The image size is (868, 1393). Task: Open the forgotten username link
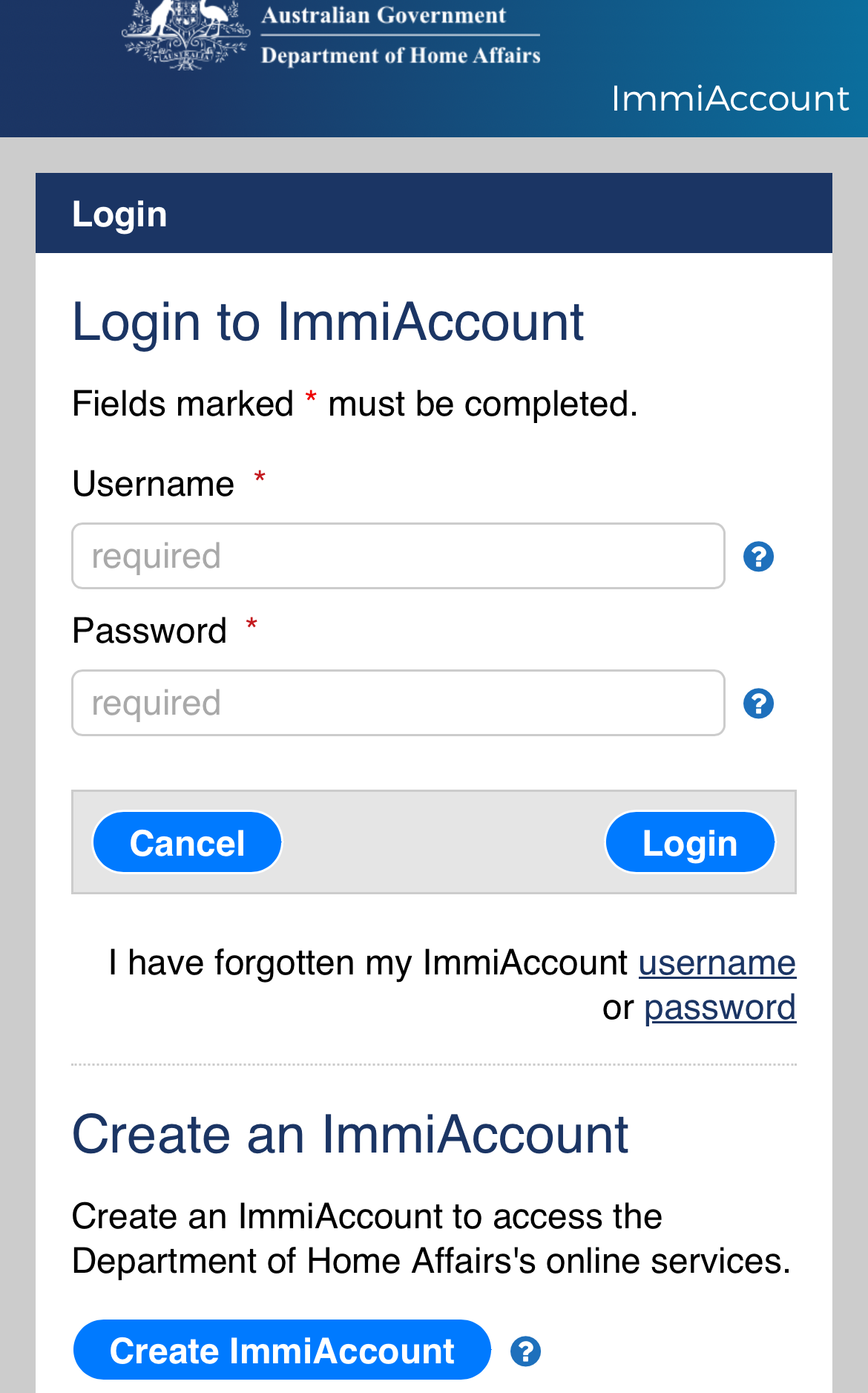pyautogui.click(x=717, y=963)
